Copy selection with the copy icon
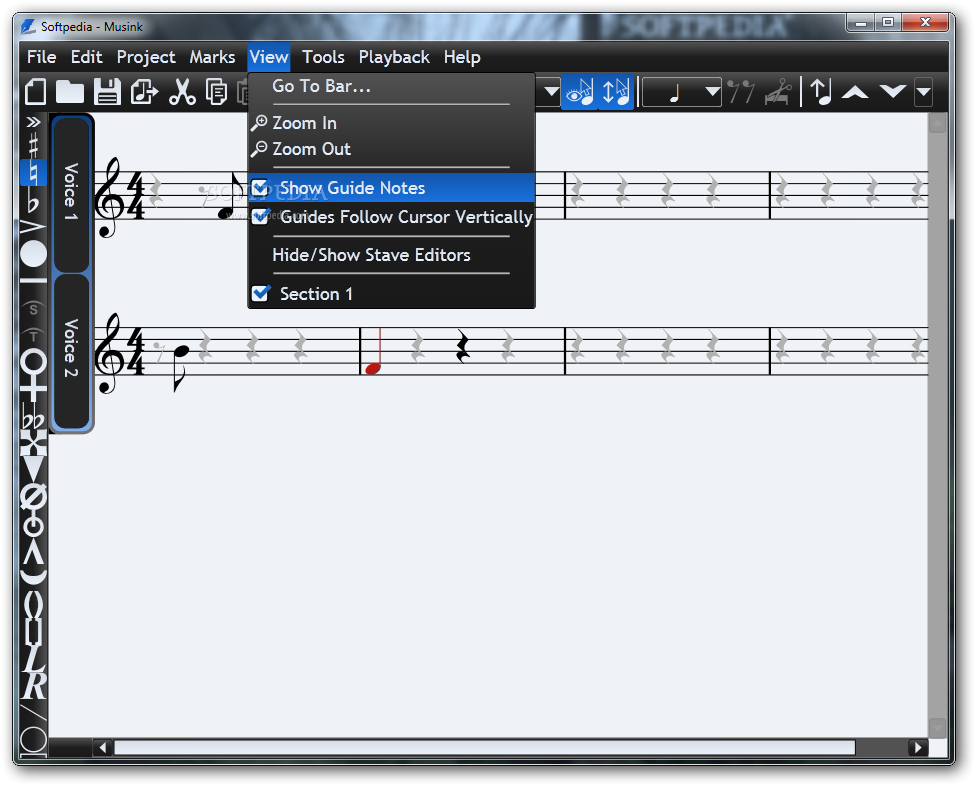This screenshot has width=976, height=786. pyautogui.click(x=217, y=92)
